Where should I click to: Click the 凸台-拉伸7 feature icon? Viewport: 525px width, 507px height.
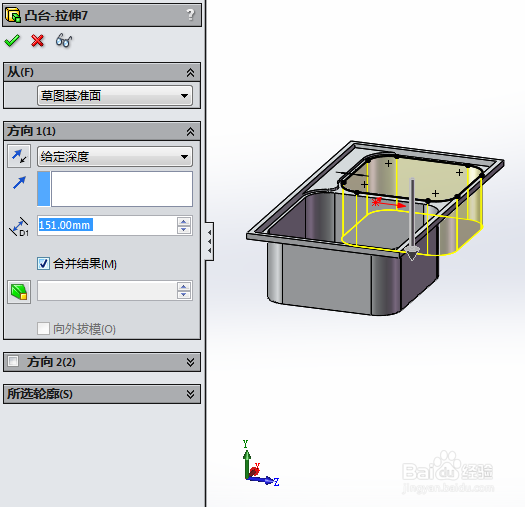tap(13, 15)
